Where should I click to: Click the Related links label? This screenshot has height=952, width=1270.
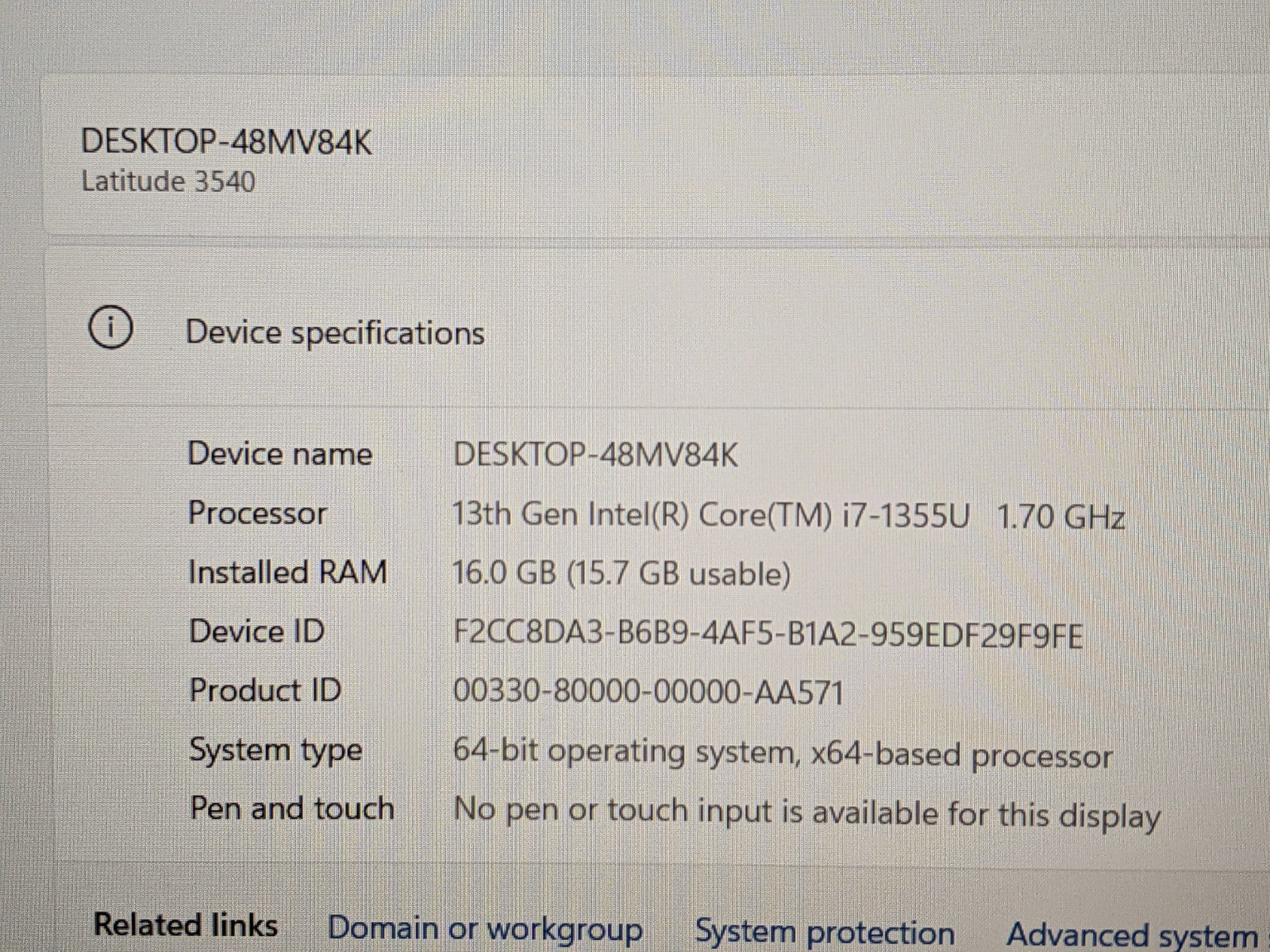[186, 924]
